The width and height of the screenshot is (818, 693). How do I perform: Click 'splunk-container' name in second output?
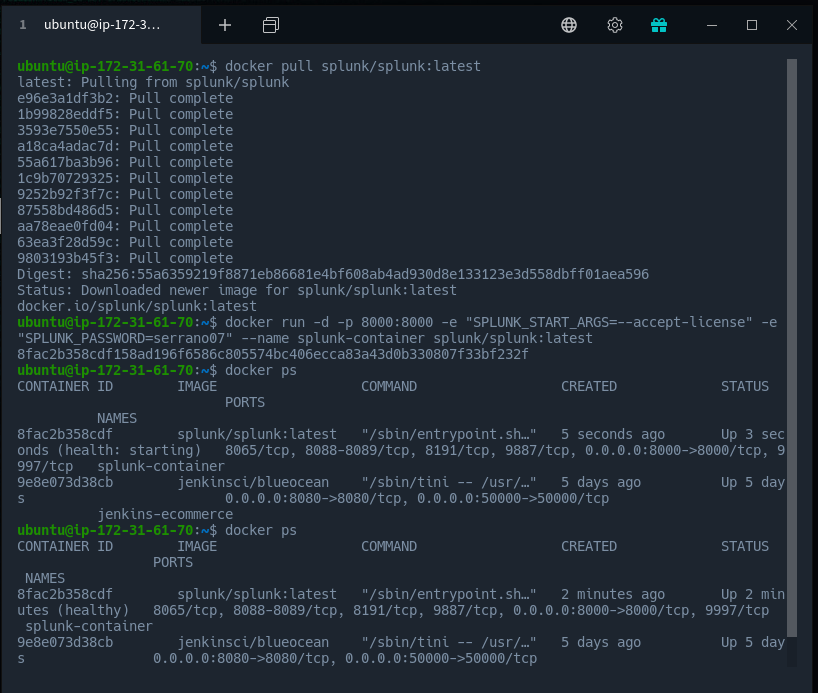[89, 626]
